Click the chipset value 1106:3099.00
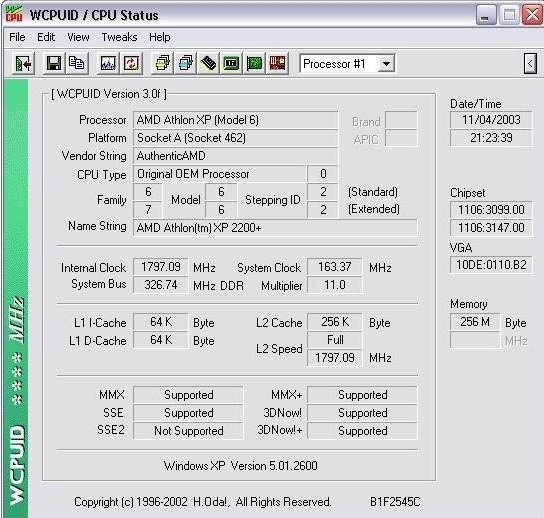 tap(491, 210)
